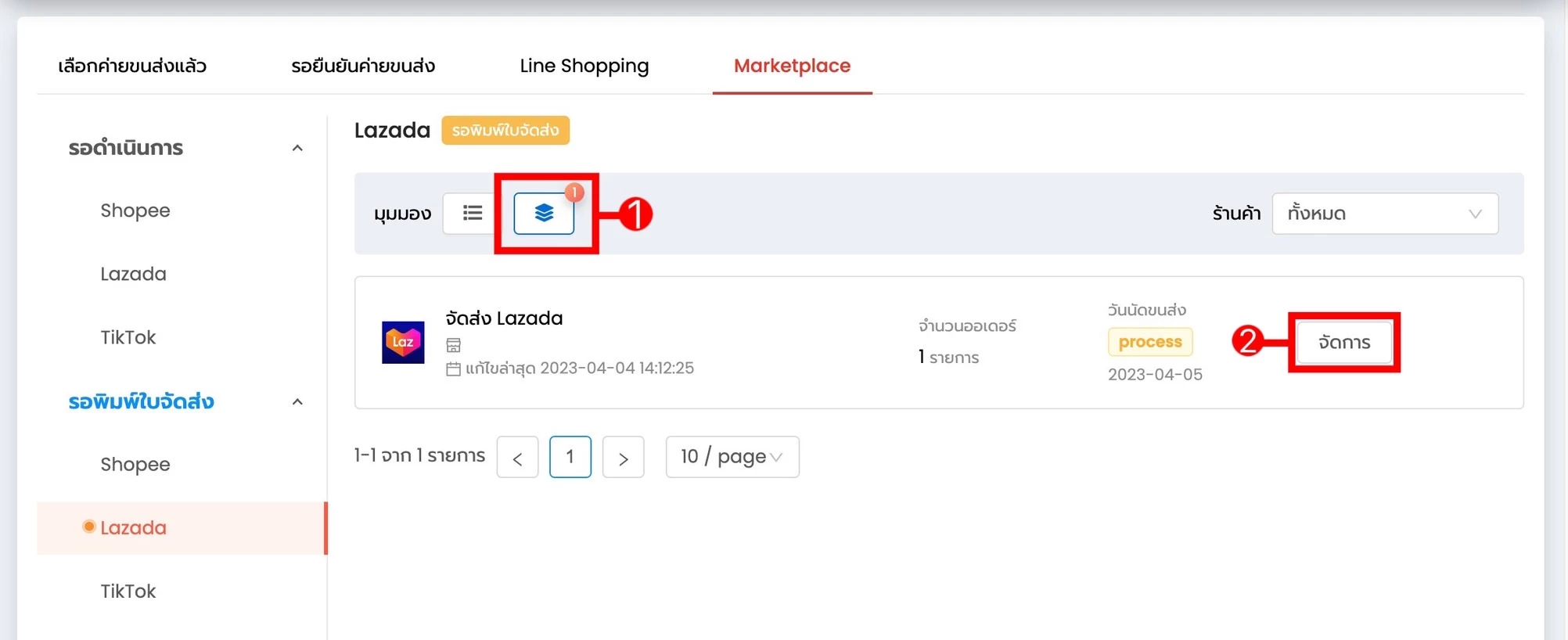Go to previous page arrow
The image size is (1568, 640).
pos(517,457)
